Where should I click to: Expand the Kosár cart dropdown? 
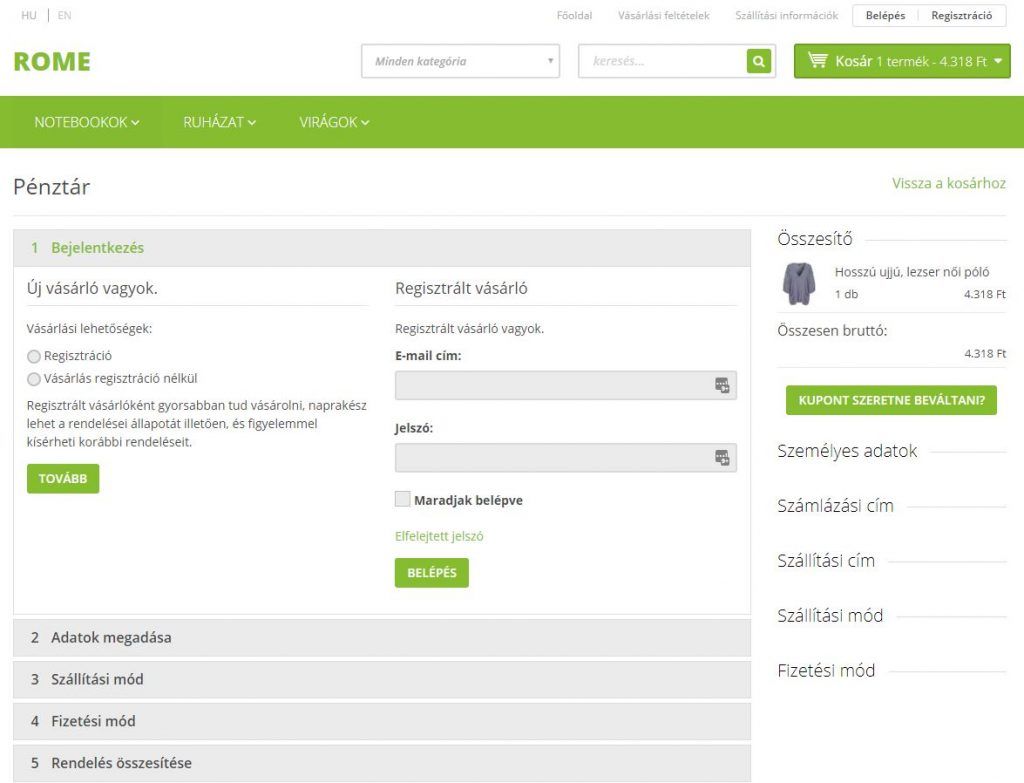(902, 61)
